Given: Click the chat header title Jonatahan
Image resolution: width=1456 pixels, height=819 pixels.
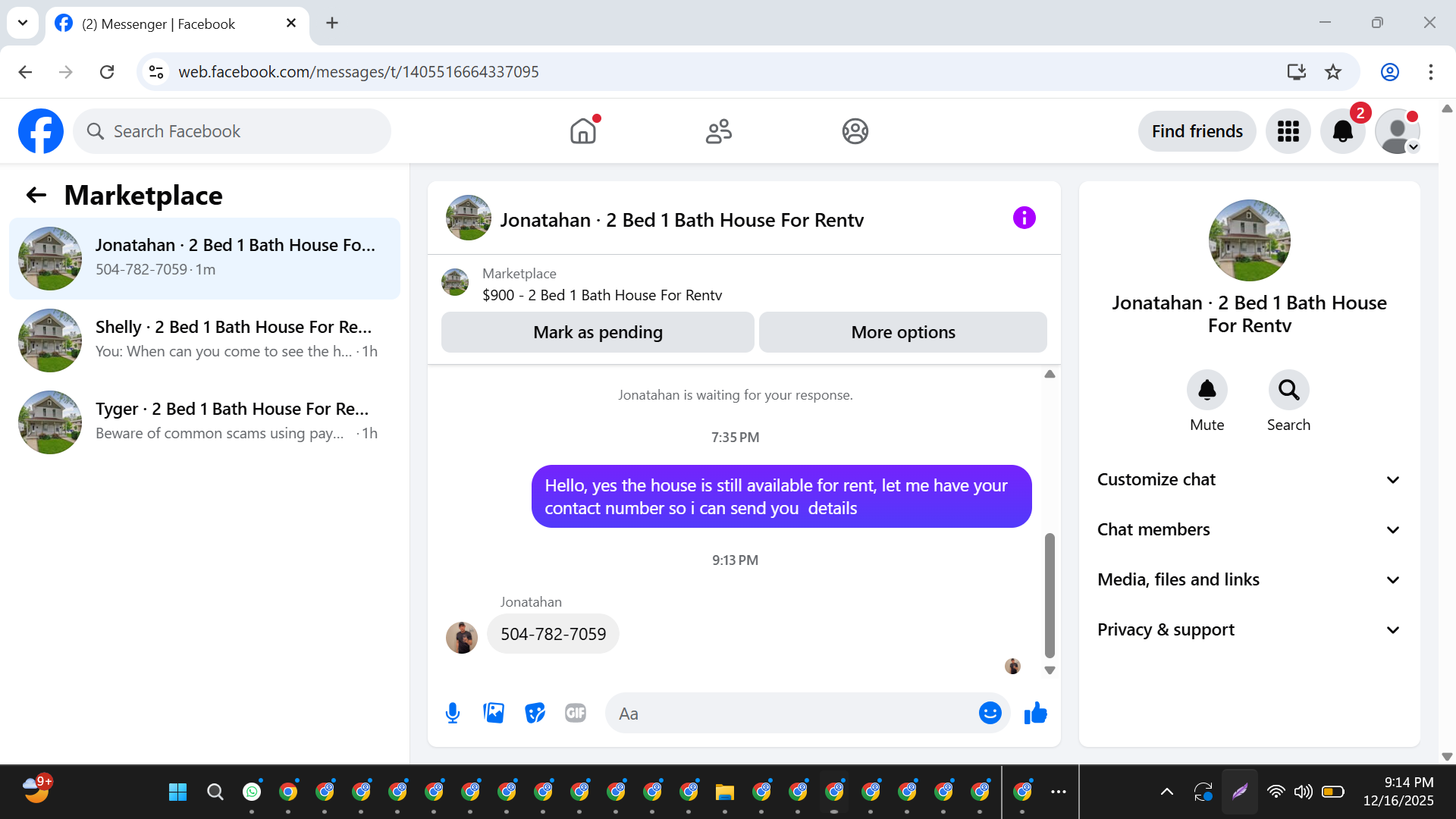Looking at the screenshot, I should click(682, 220).
